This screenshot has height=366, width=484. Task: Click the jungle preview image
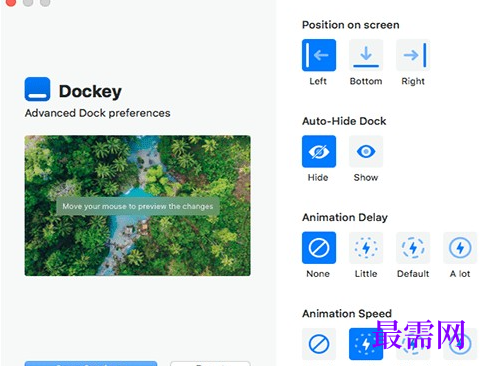pos(137,206)
